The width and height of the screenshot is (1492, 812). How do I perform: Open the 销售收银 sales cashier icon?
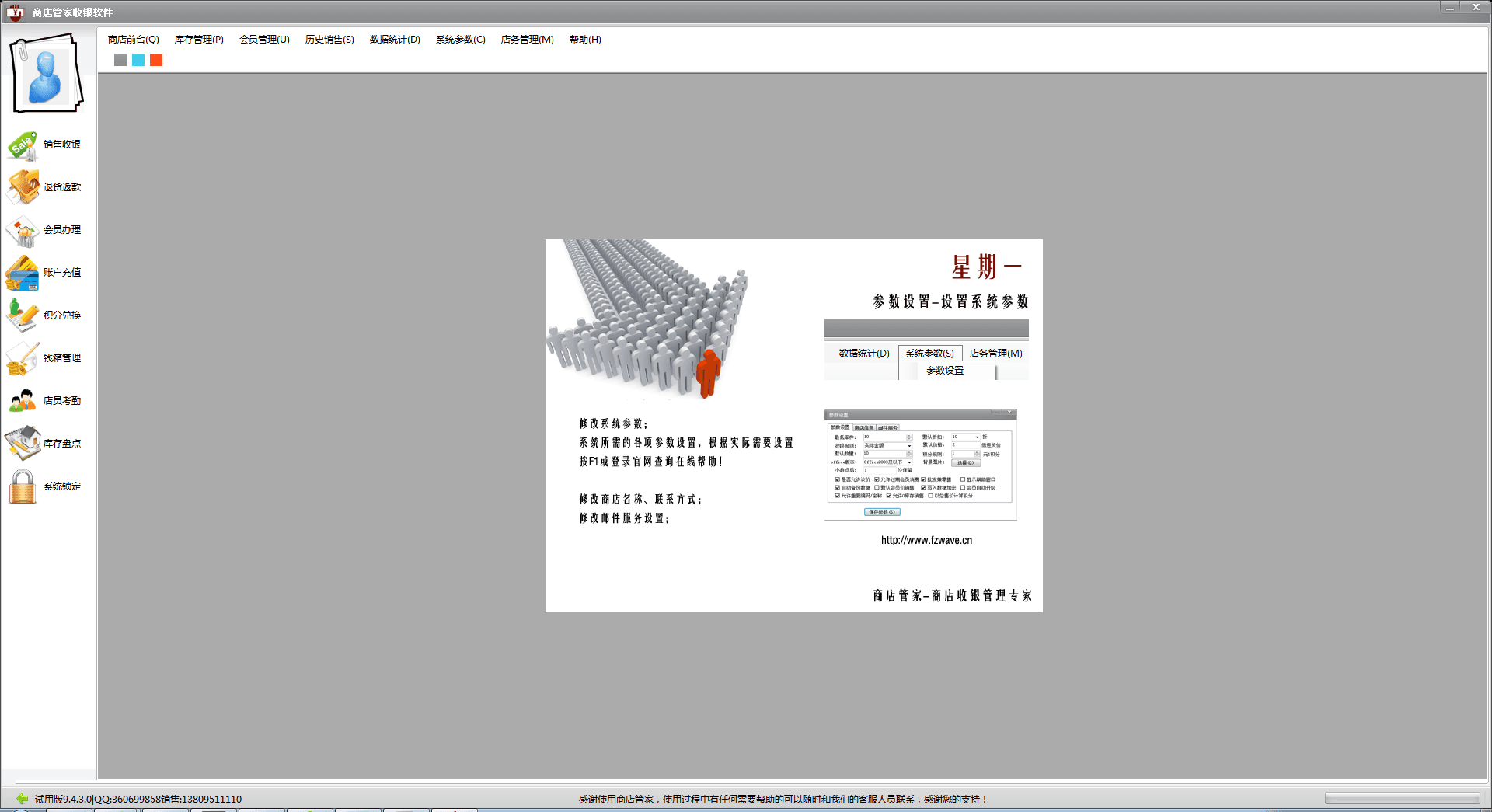click(x=23, y=145)
